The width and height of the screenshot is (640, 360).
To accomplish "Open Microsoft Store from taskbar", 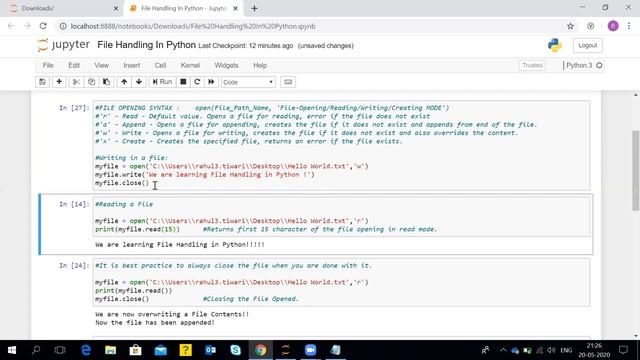I will pos(136,350).
